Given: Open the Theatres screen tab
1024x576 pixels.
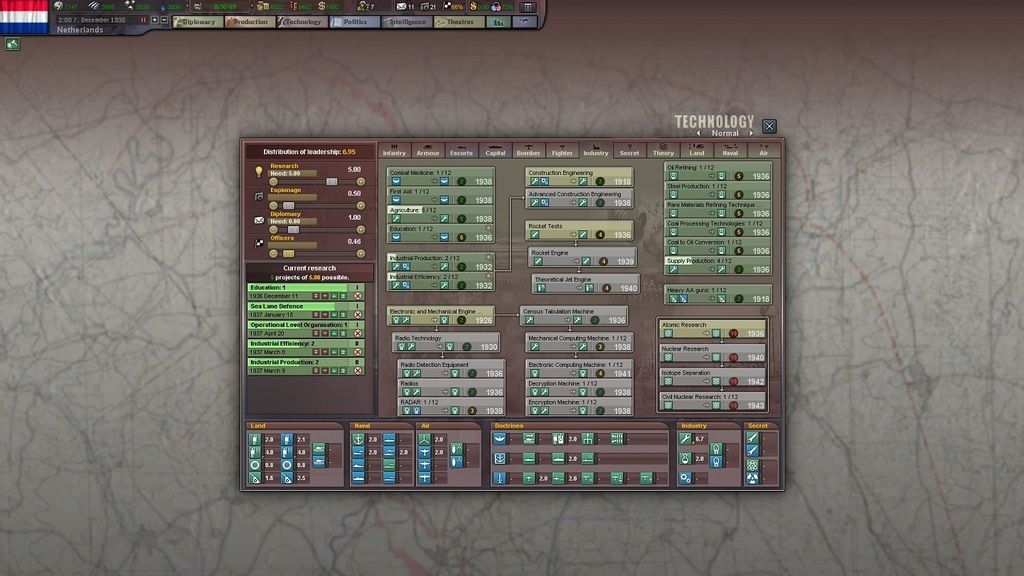Looking at the screenshot, I should tap(459, 22).
